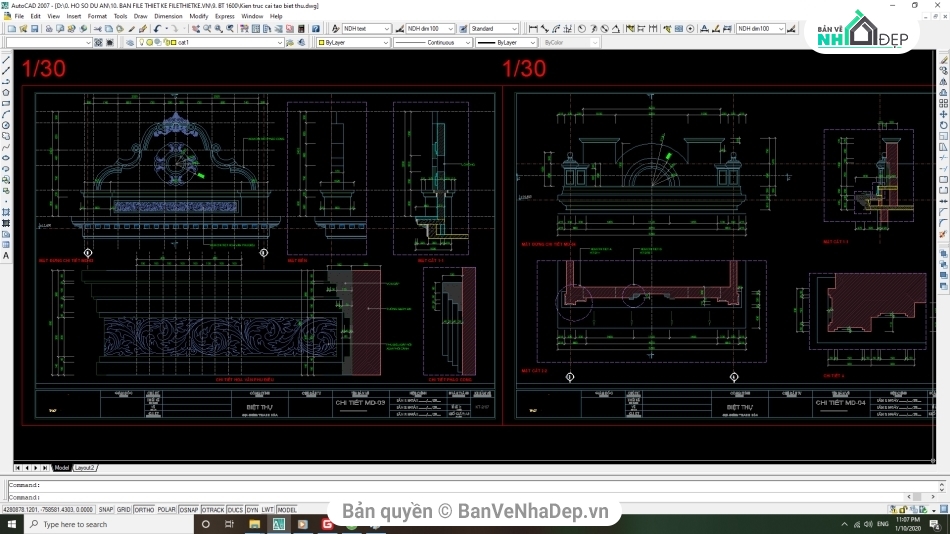Screen dimensions: 950x534
Task: Click the MODEL button in status bar
Action: click(287, 509)
